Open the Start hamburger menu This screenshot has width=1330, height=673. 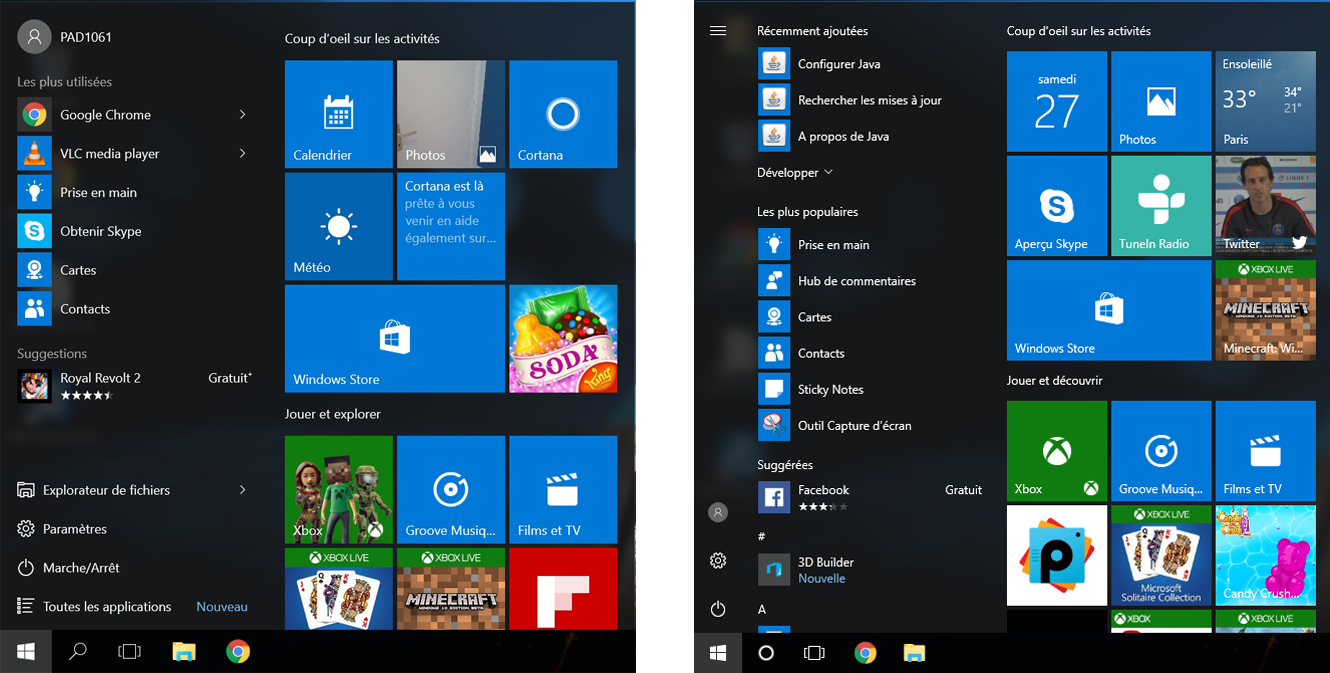click(717, 30)
